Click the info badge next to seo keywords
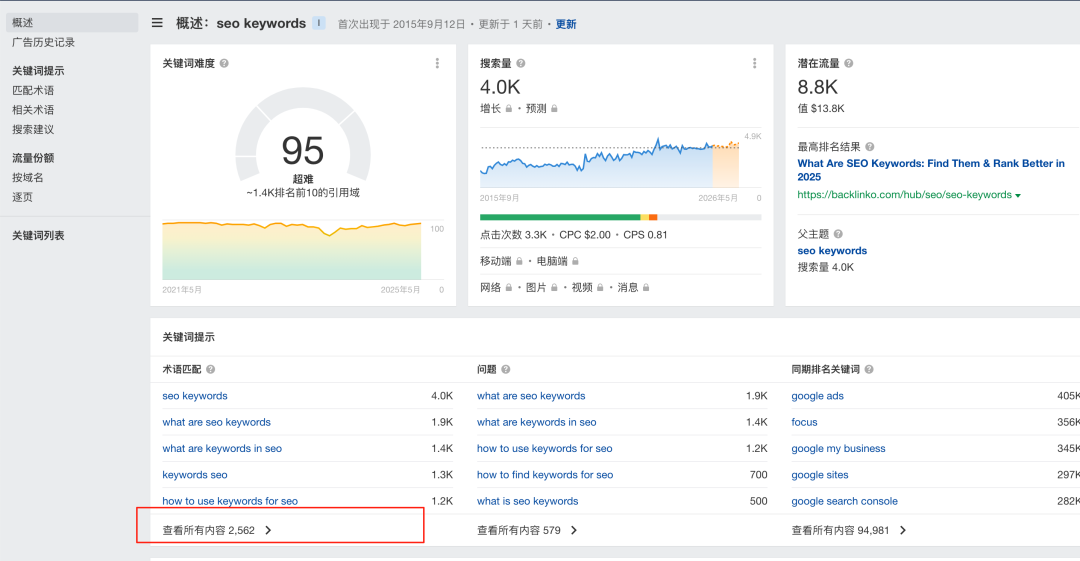 pos(319,23)
